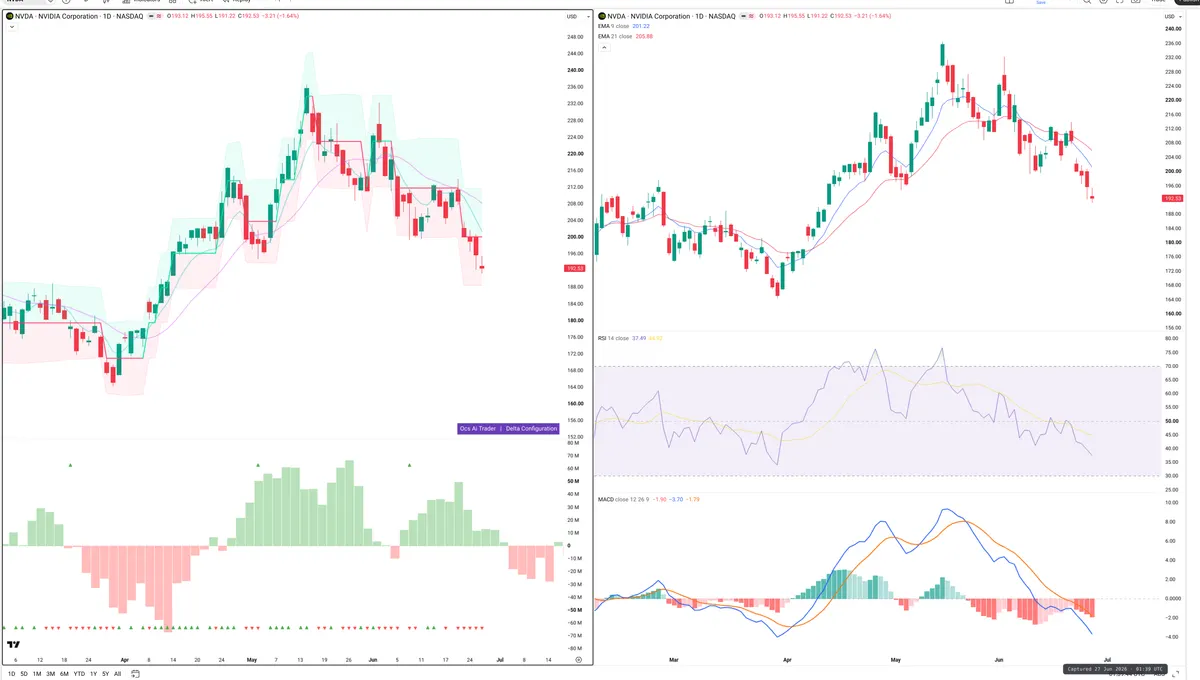The image size is (1200, 680).
Task: Select the 6M time range
Action: click(65, 674)
